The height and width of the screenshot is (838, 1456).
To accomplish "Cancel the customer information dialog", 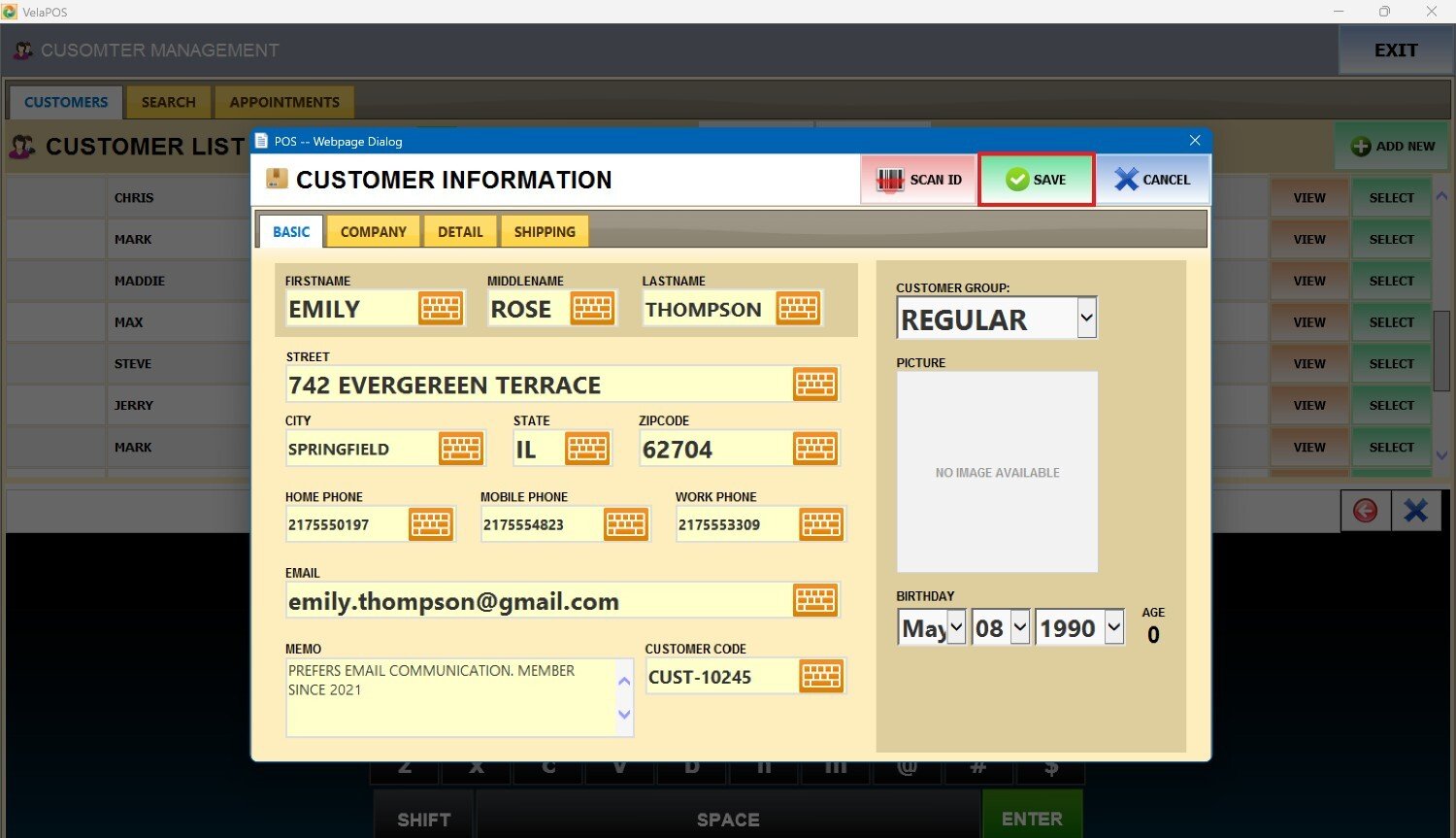I will coord(1152,180).
